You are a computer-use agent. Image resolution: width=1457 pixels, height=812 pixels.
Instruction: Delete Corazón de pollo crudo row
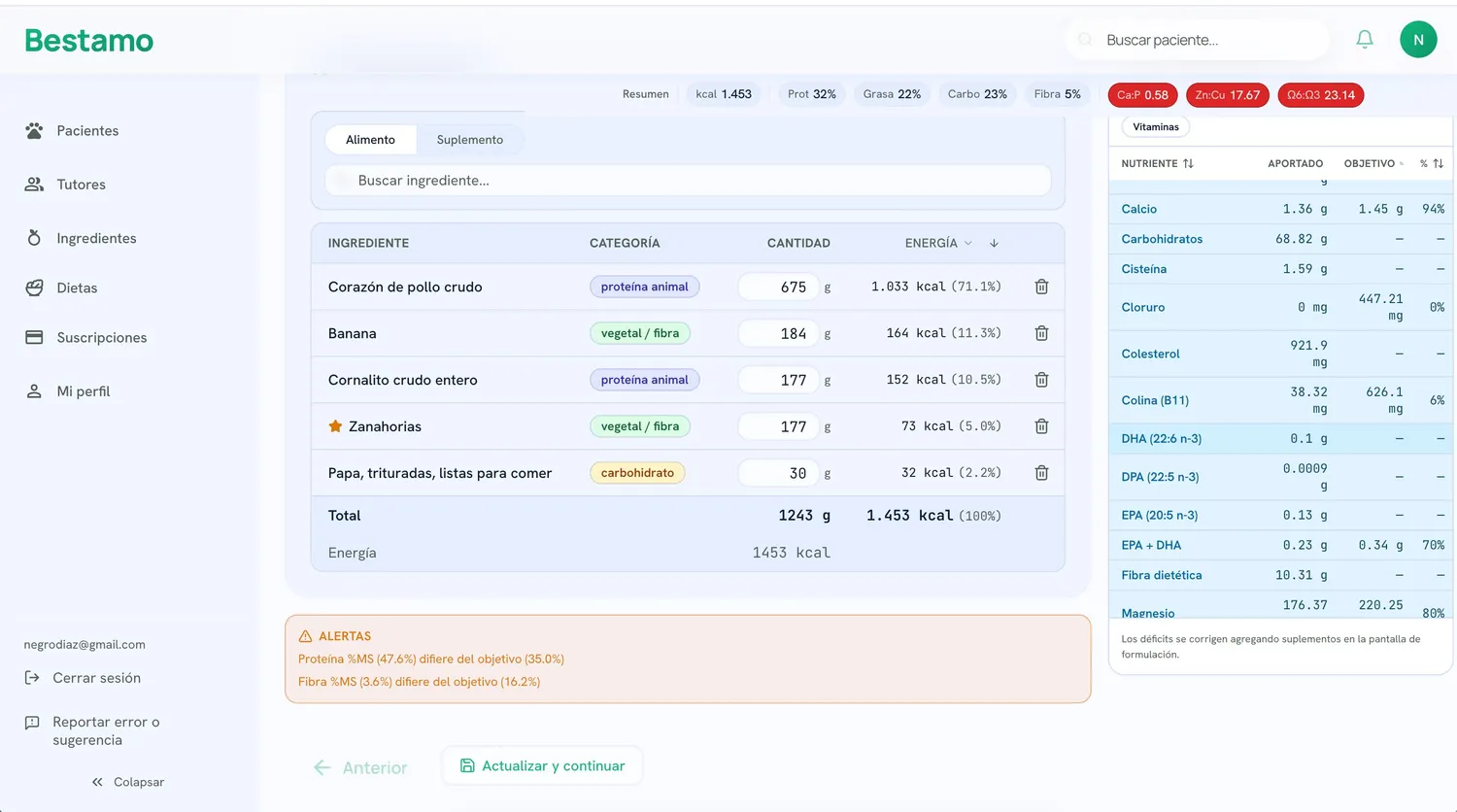coord(1041,287)
